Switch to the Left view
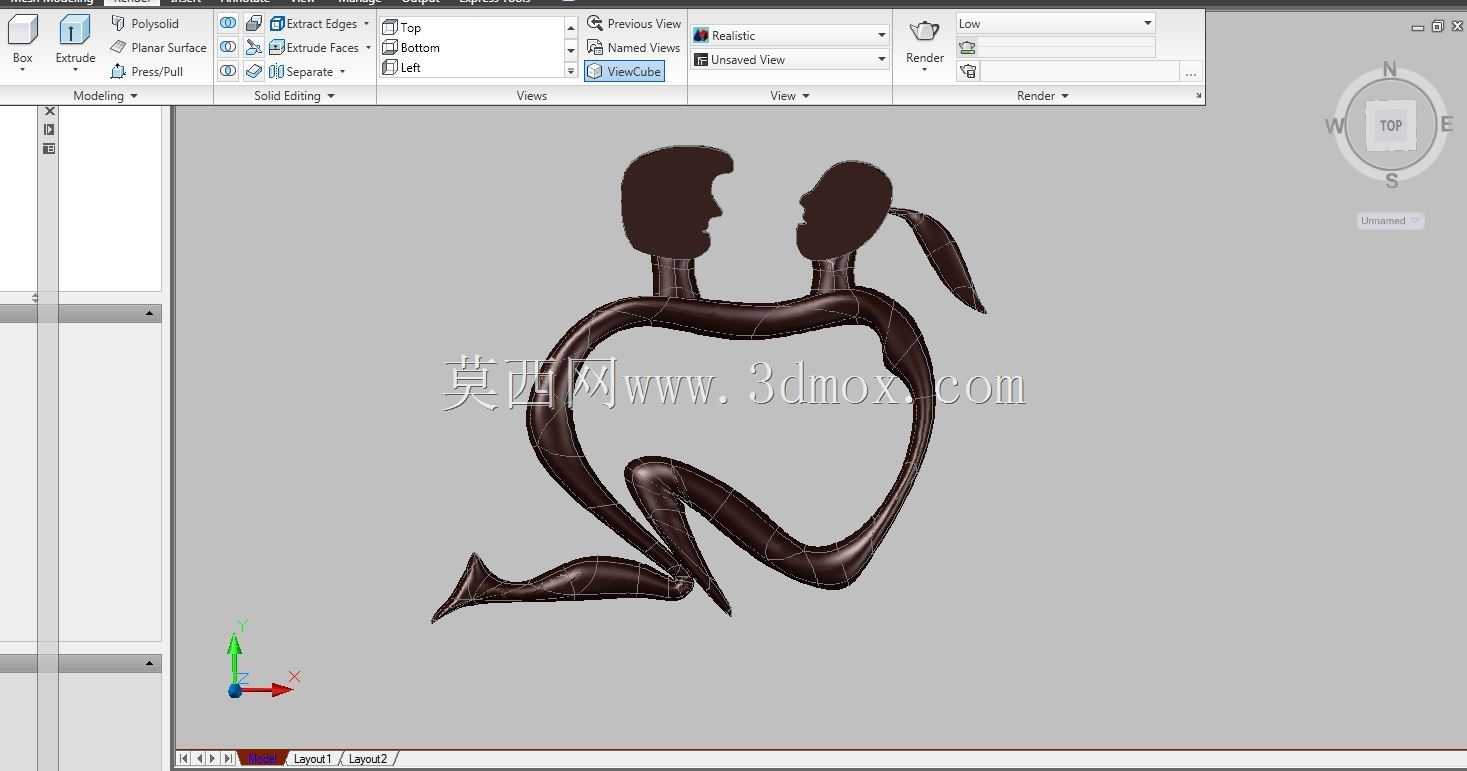This screenshot has height=771, width=1467. [402, 67]
